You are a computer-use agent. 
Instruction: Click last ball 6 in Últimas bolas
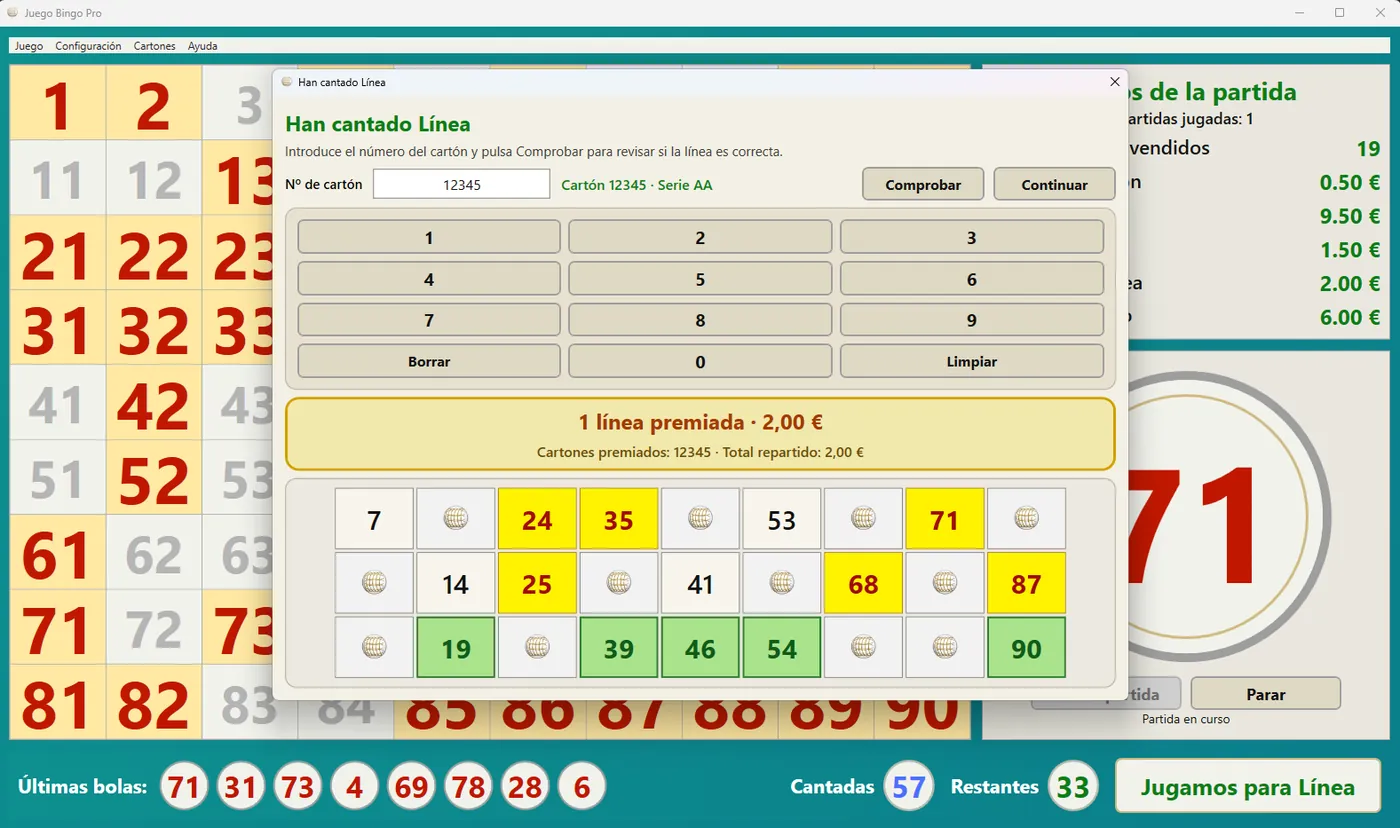[x=582, y=787]
